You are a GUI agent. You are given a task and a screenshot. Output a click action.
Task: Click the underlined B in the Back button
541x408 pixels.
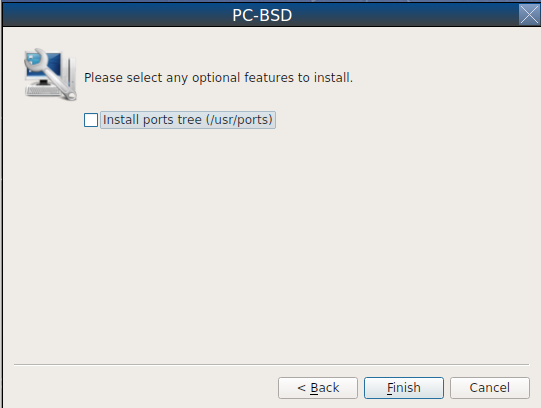coord(314,388)
